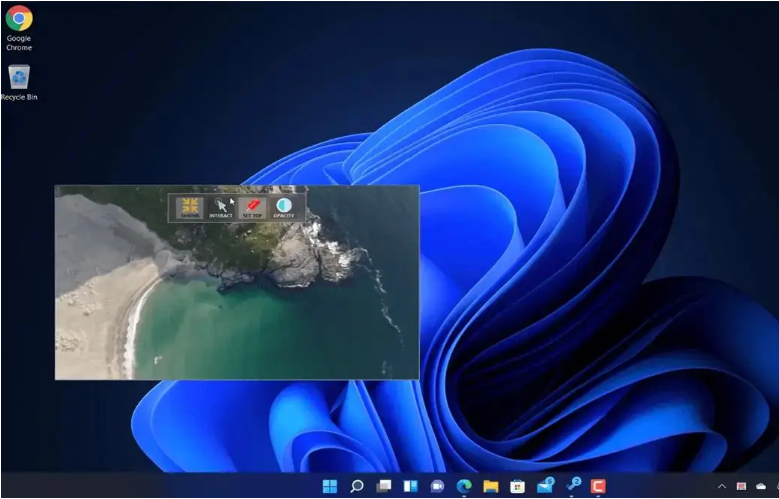Screen dimensions: 779x499
Task: Open the key-shaped app with badge 2
Action: tap(572, 485)
